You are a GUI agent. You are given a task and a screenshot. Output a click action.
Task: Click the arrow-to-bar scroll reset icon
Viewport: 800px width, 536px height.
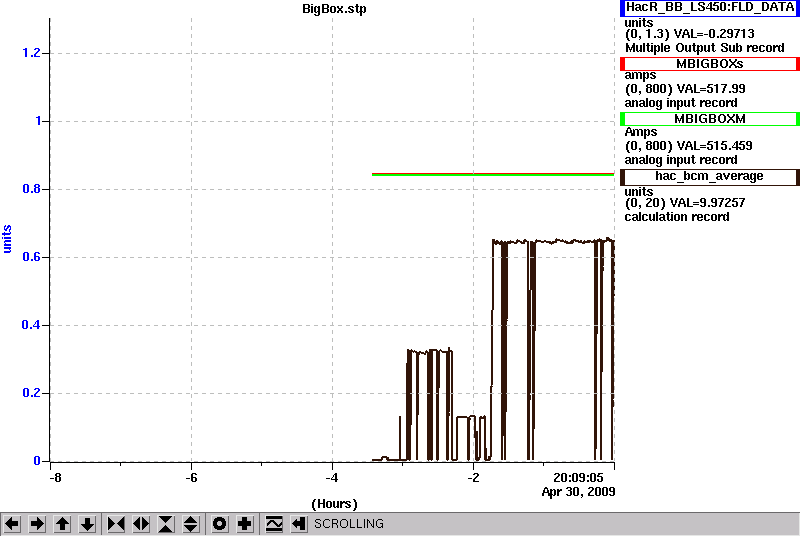298,524
